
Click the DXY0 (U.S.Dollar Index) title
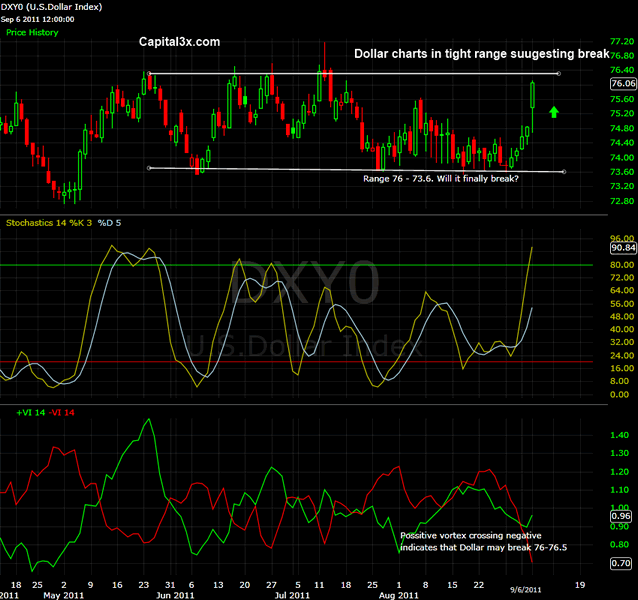tap(51, 7)
